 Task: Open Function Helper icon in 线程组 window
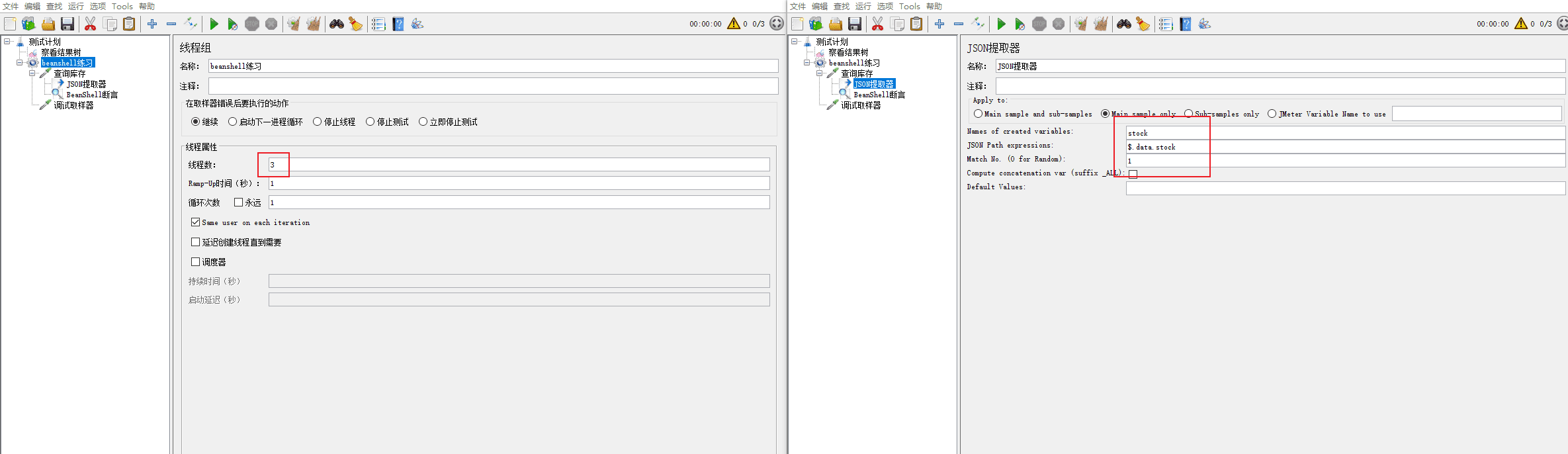point(378,24)
